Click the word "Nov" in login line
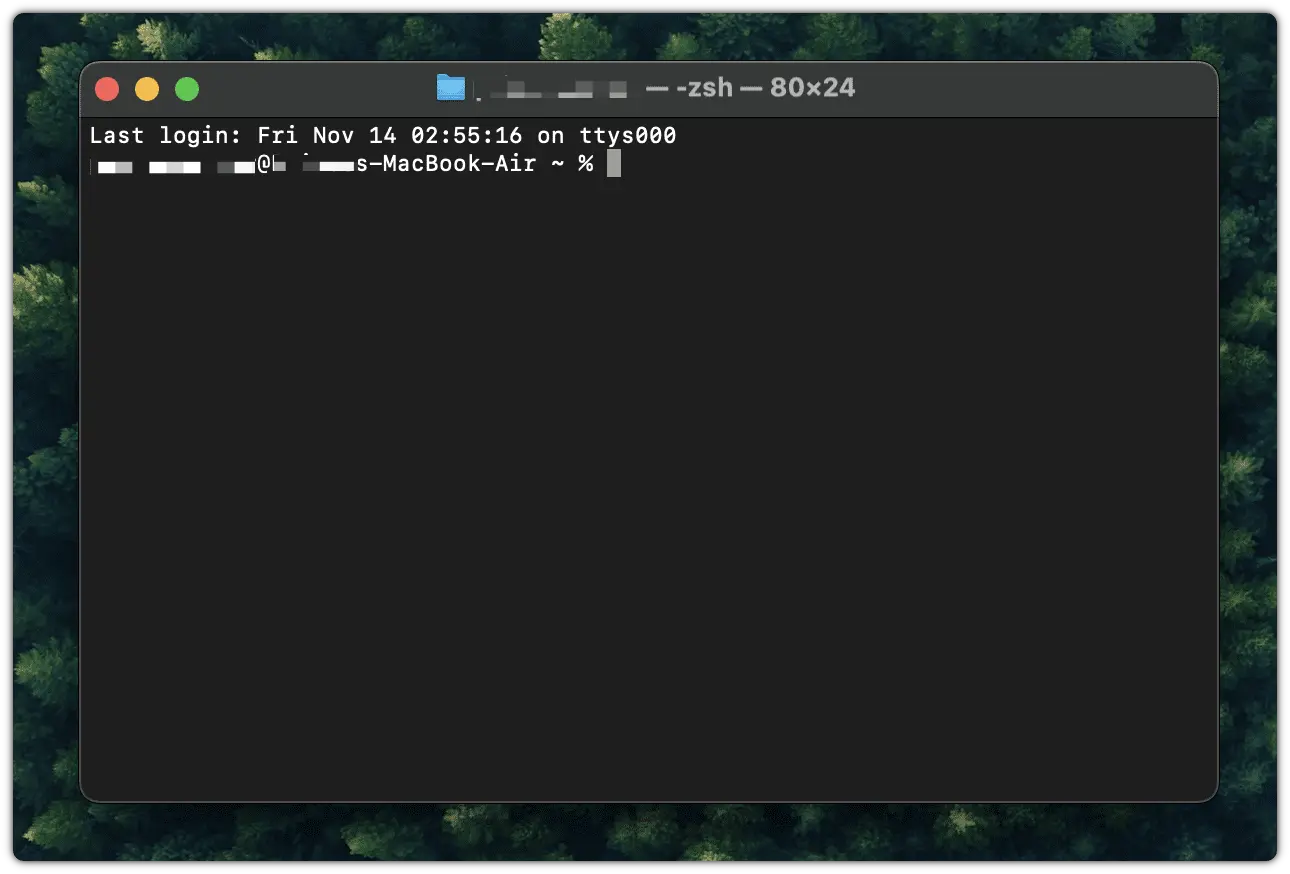This screenshot has height=874, width=1290. [x=333, y=136]
